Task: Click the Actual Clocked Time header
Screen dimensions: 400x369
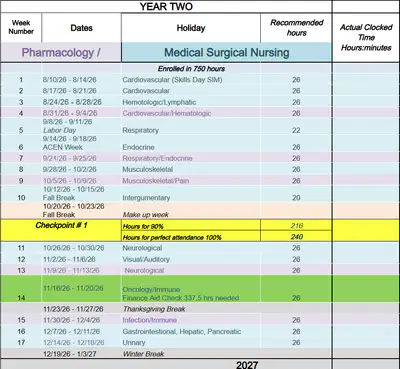Action: click(366, 37)
